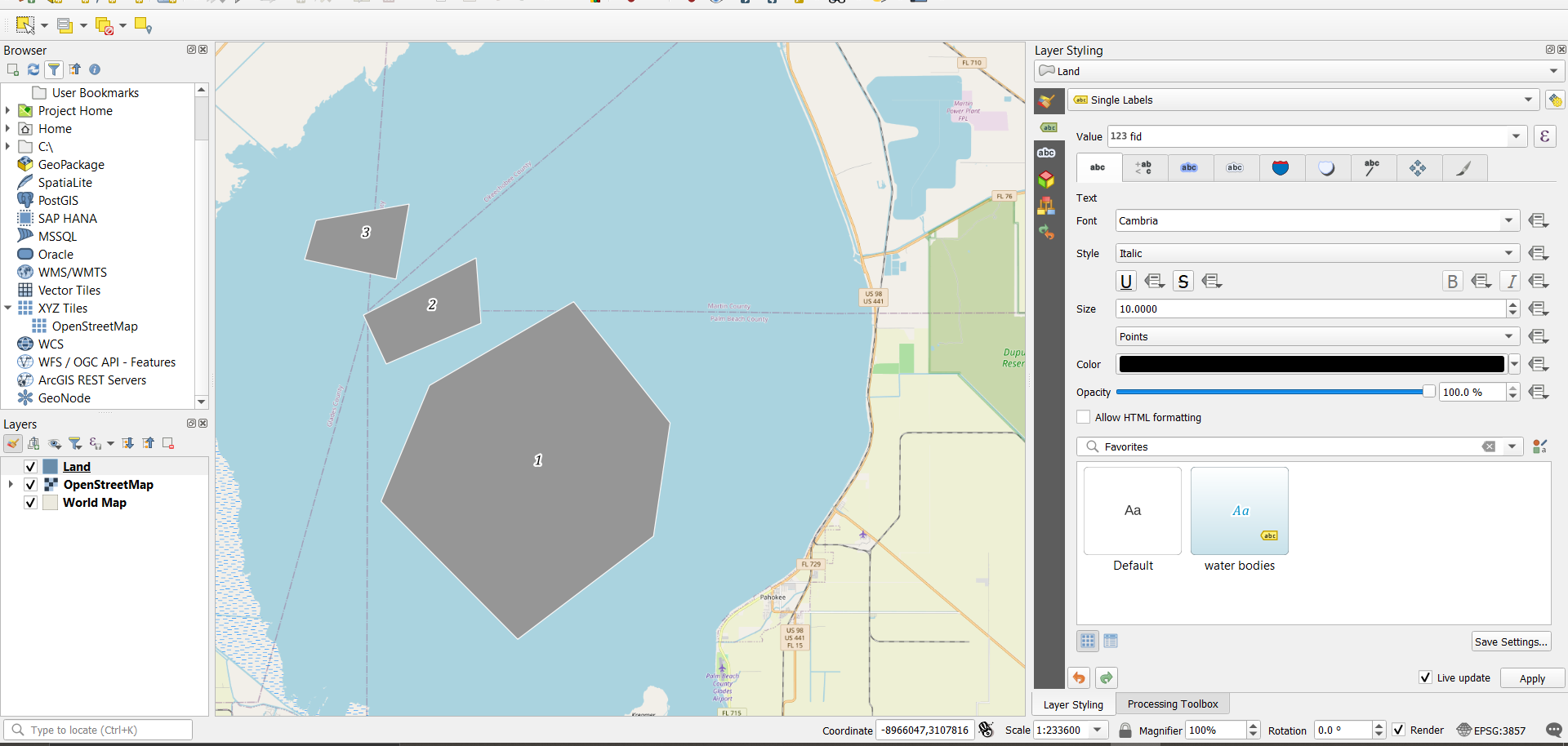
Task: Select the PostGIS entry in Browser
Action: coord(58,201)
